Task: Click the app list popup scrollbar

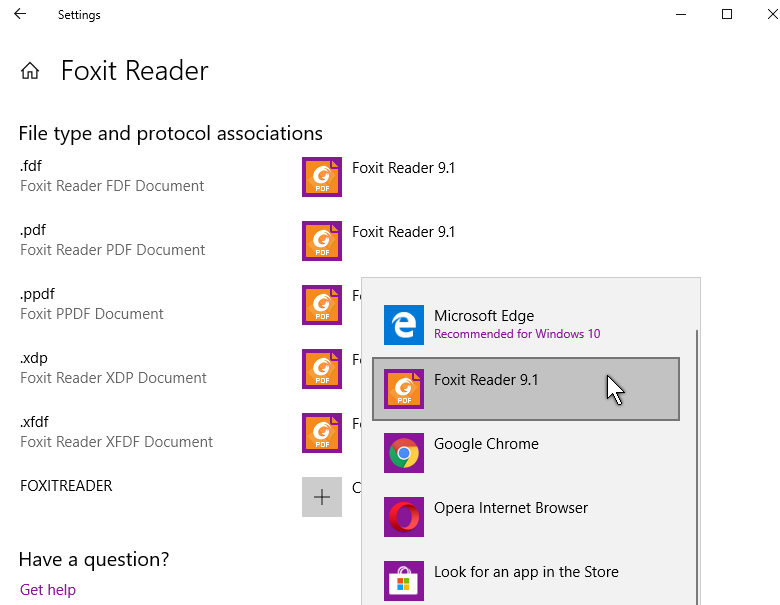Action: pos(697,467)
